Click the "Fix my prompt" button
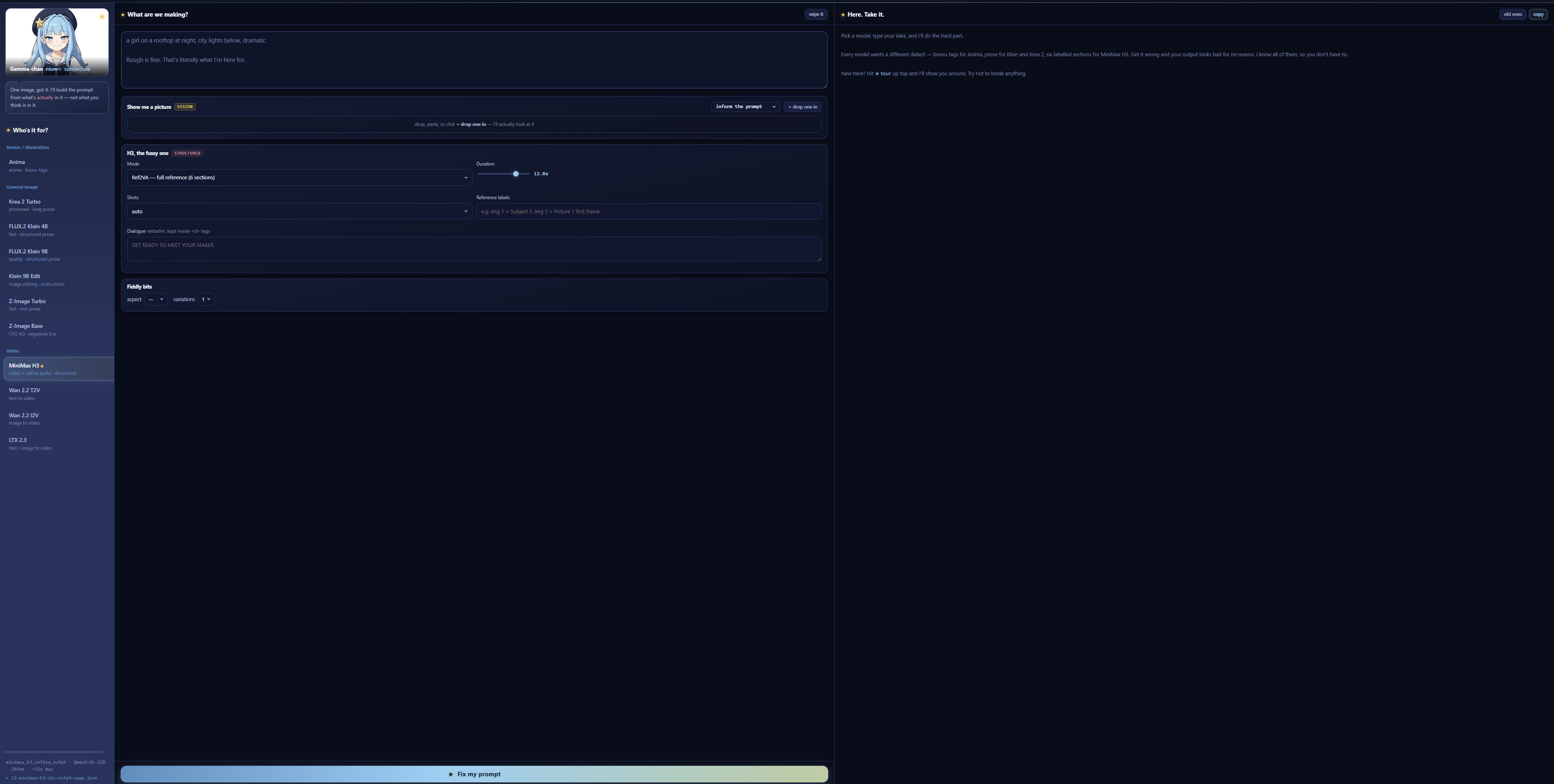Viewport: 1554px width, 784px height. click(474, 774)
